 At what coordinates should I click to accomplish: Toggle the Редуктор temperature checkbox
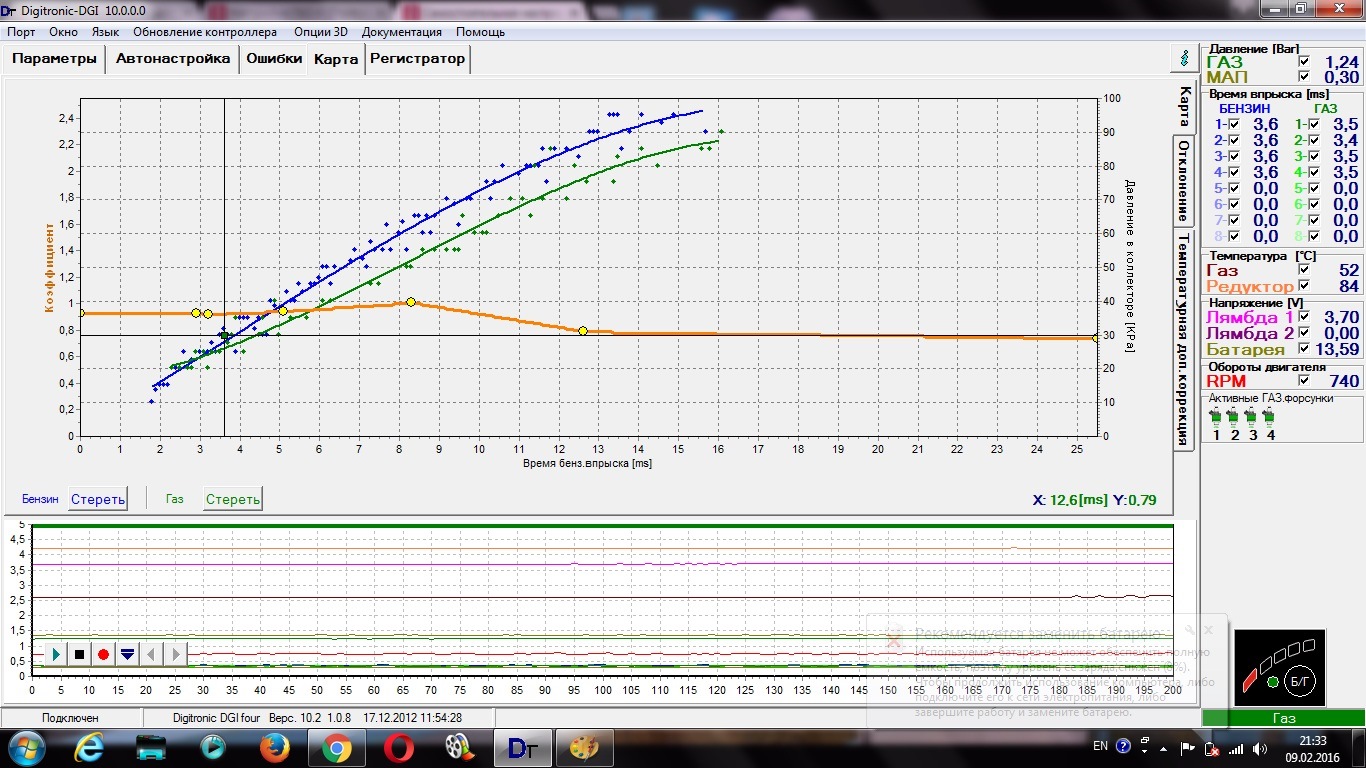pos(1303,286)
